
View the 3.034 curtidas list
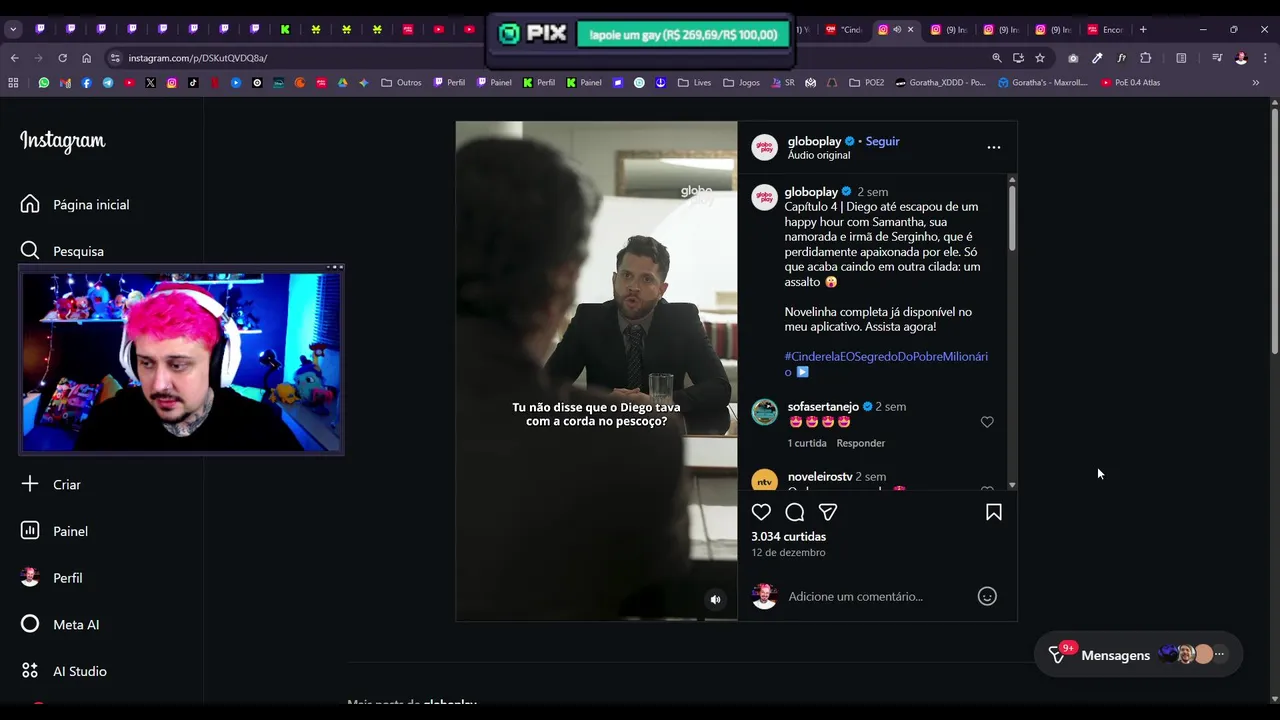pyautogui.click(x=788, y=537)
